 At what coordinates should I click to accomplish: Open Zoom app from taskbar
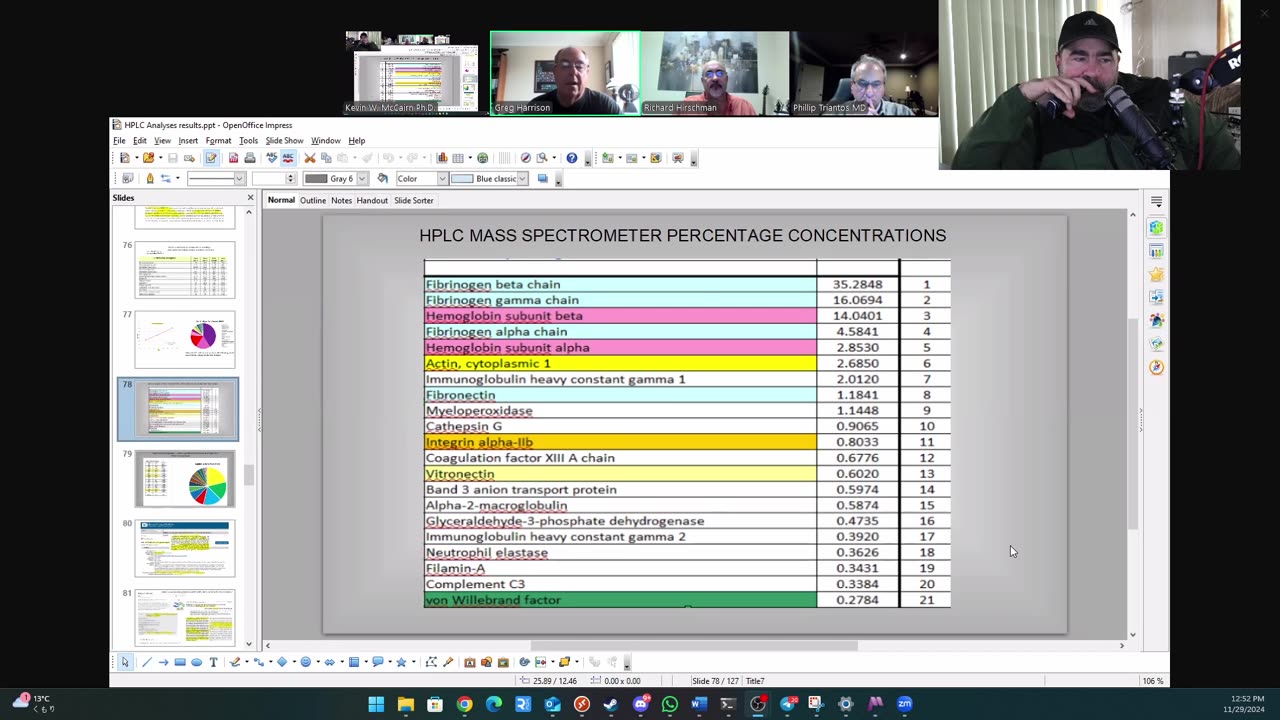point(905,704)
